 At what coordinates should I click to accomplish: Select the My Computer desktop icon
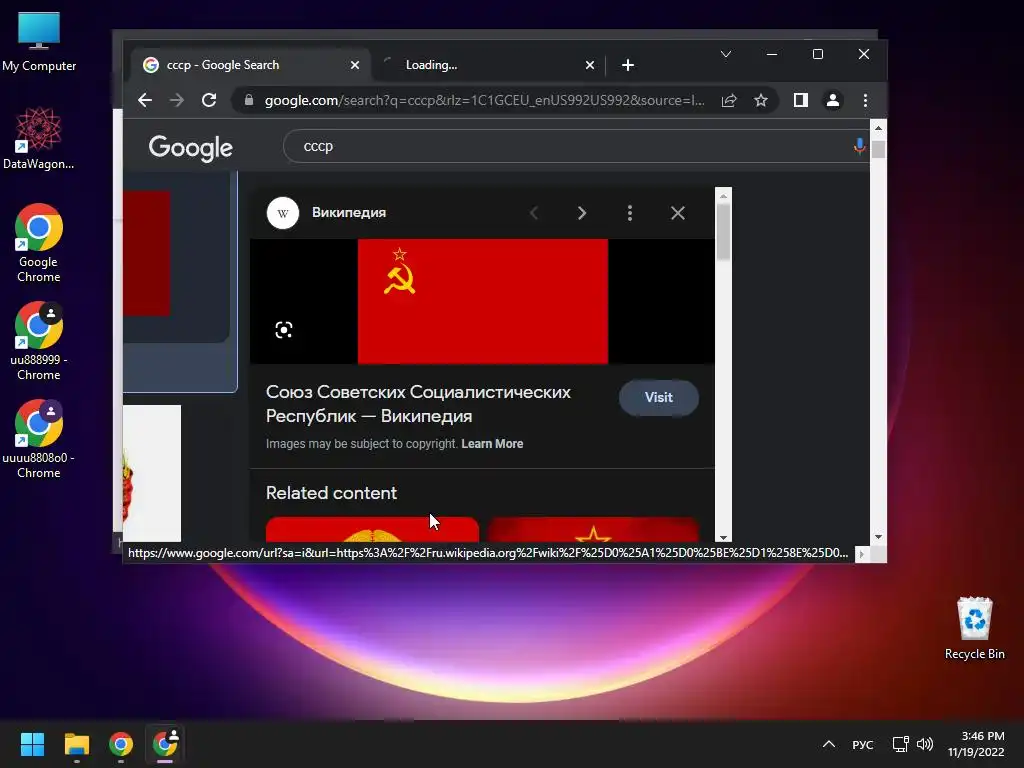[x=39, y=42]
